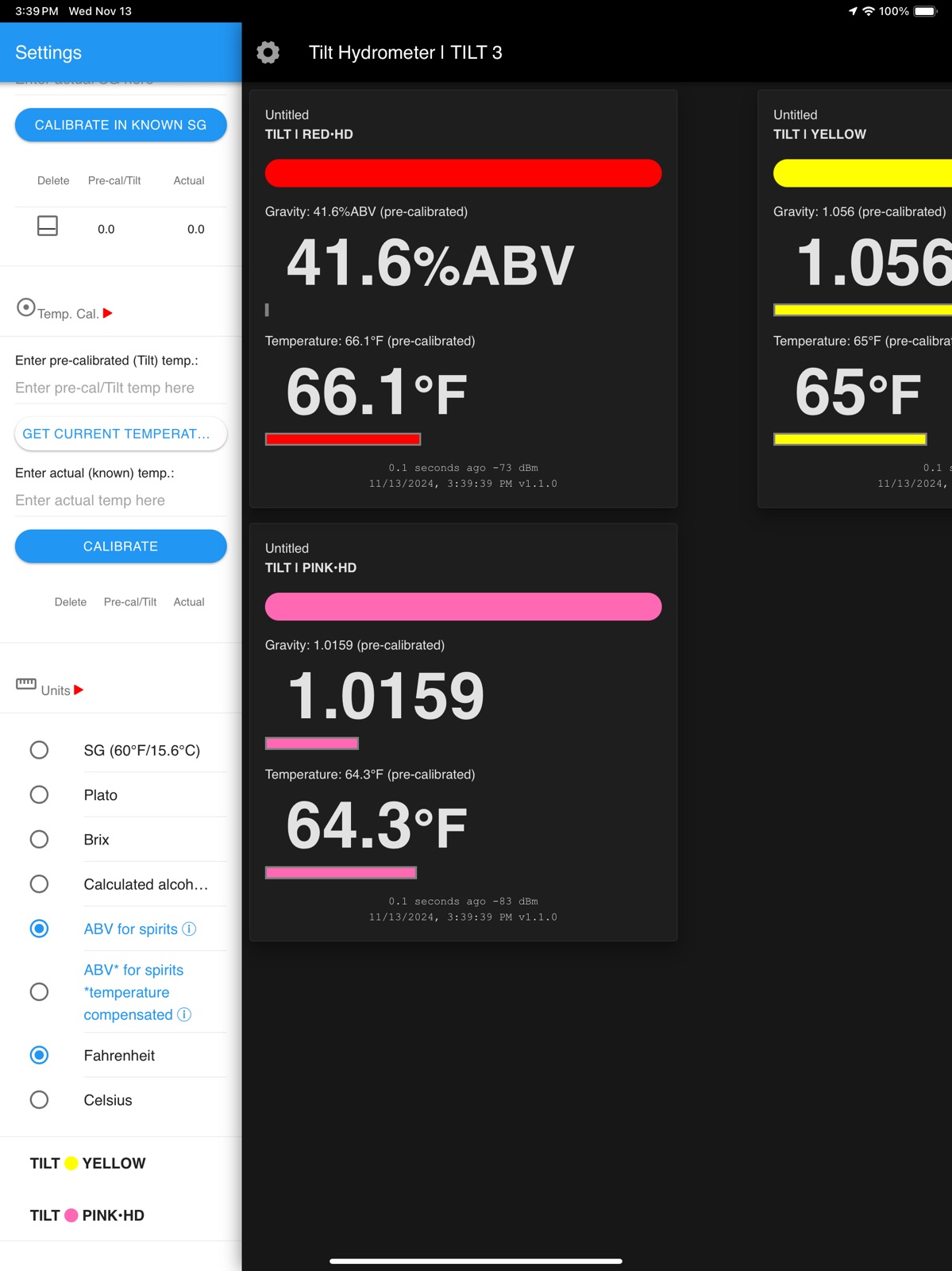Image resolution: width=952 pixels, height=1271 pixels.
Task: Click the -83 dBm signal text
Action: point(515,902)
